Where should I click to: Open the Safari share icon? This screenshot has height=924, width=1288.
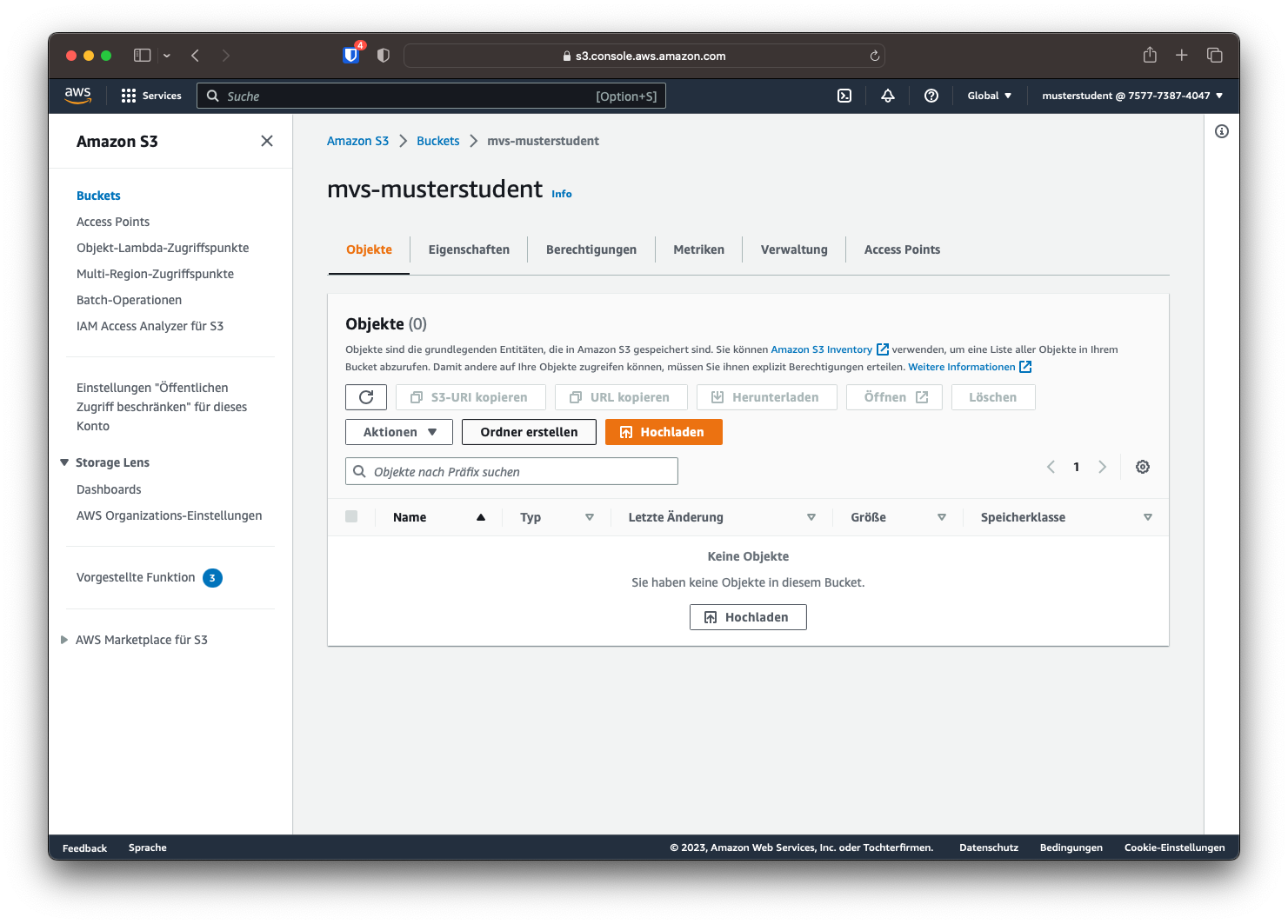tap(1150, 55)
